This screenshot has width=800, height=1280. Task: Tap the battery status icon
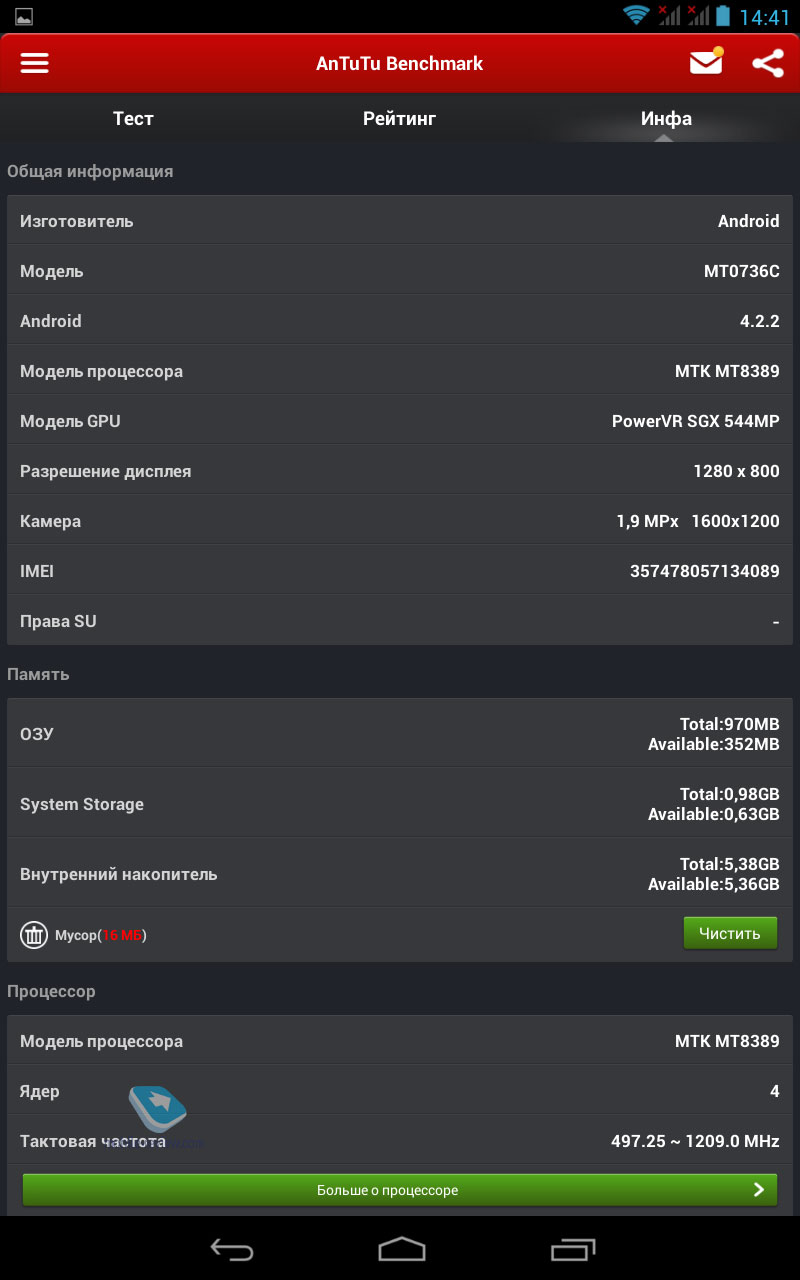(724, 16)
